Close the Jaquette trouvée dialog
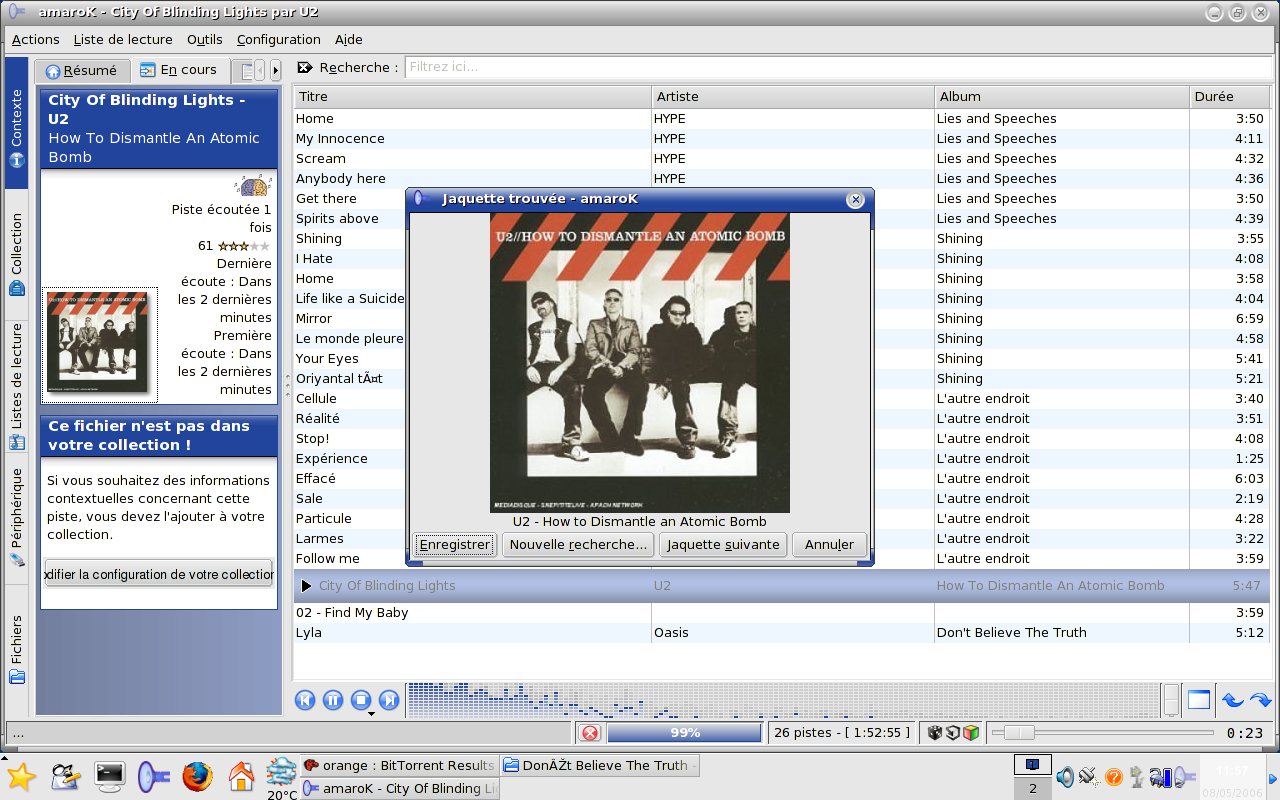 coord(855,199)
